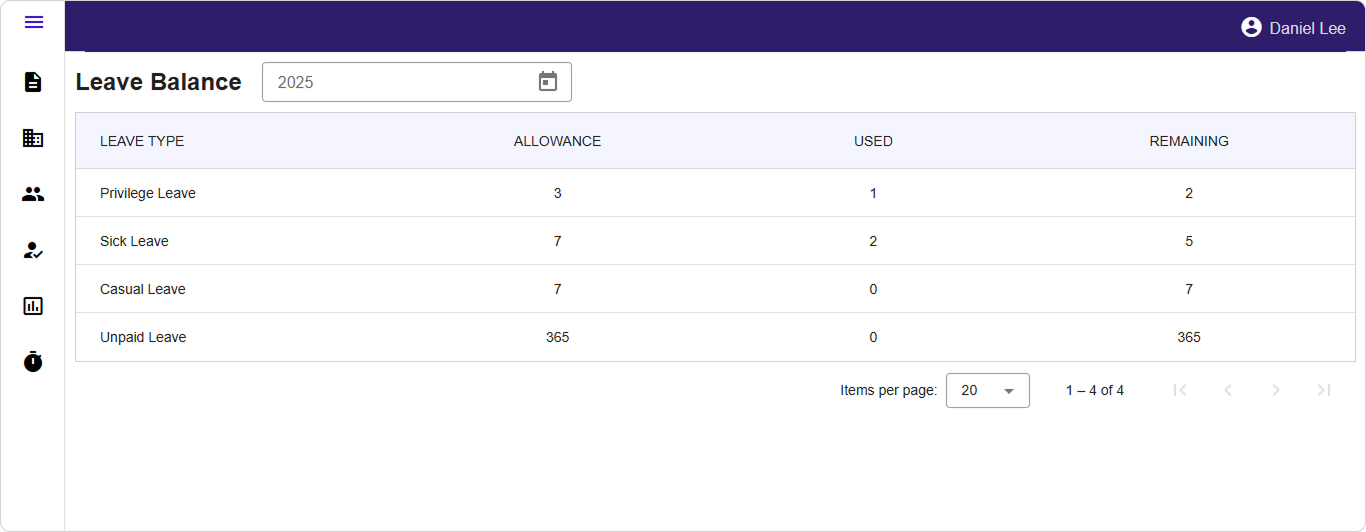Go to the next page

pyautogui.click(x=1276, y=390)
